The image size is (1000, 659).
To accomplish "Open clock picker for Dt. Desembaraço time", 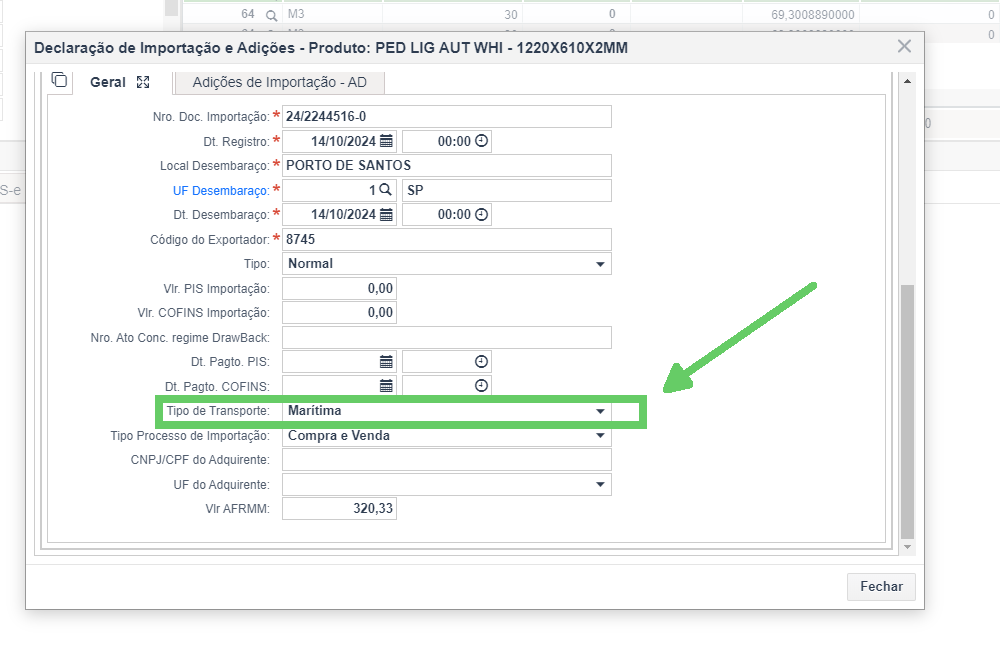I will [482, 214].
